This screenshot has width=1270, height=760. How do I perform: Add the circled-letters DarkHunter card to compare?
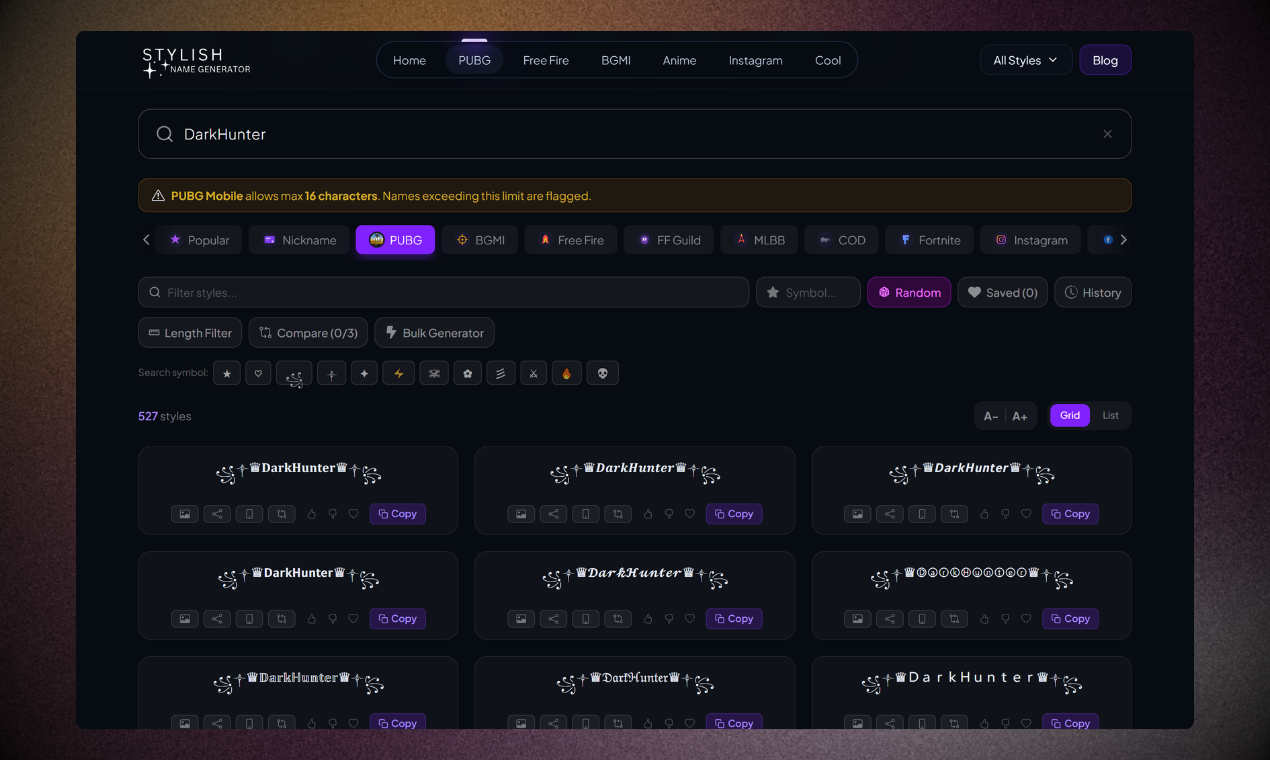(x=954, y=619)
